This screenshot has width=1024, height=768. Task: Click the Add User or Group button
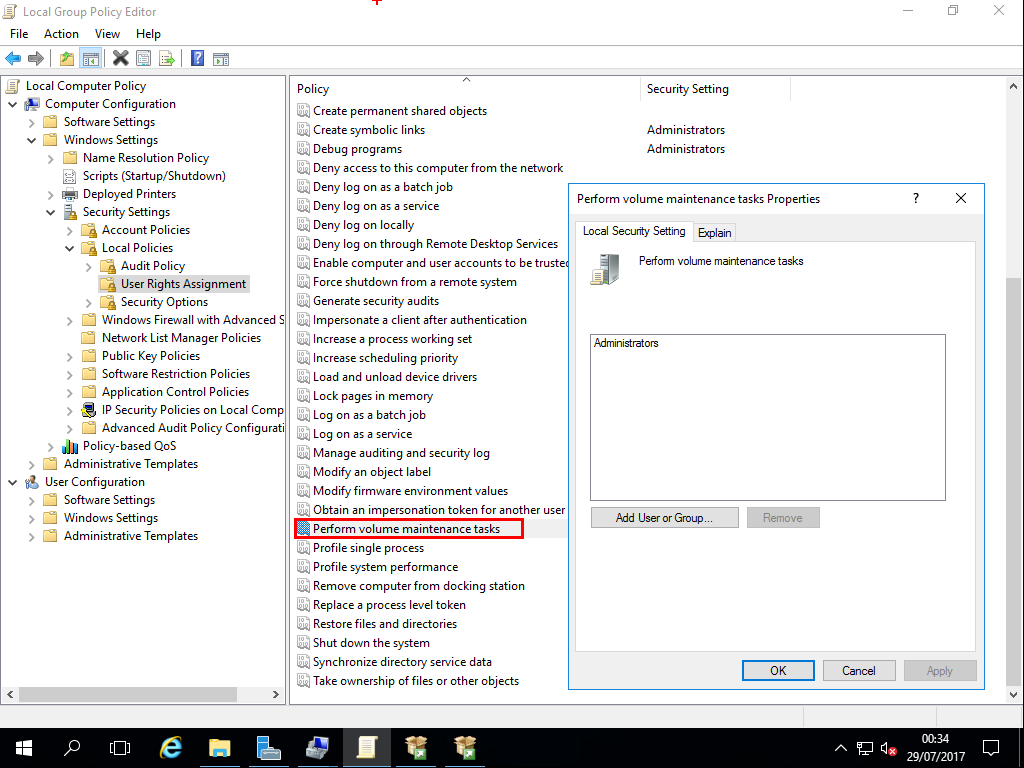point(664,518)
